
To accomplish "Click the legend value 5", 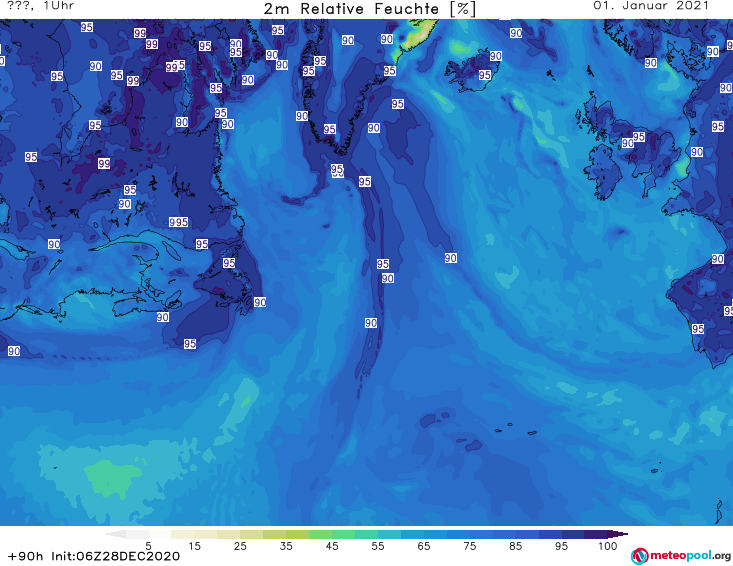I will click(148, 546).
